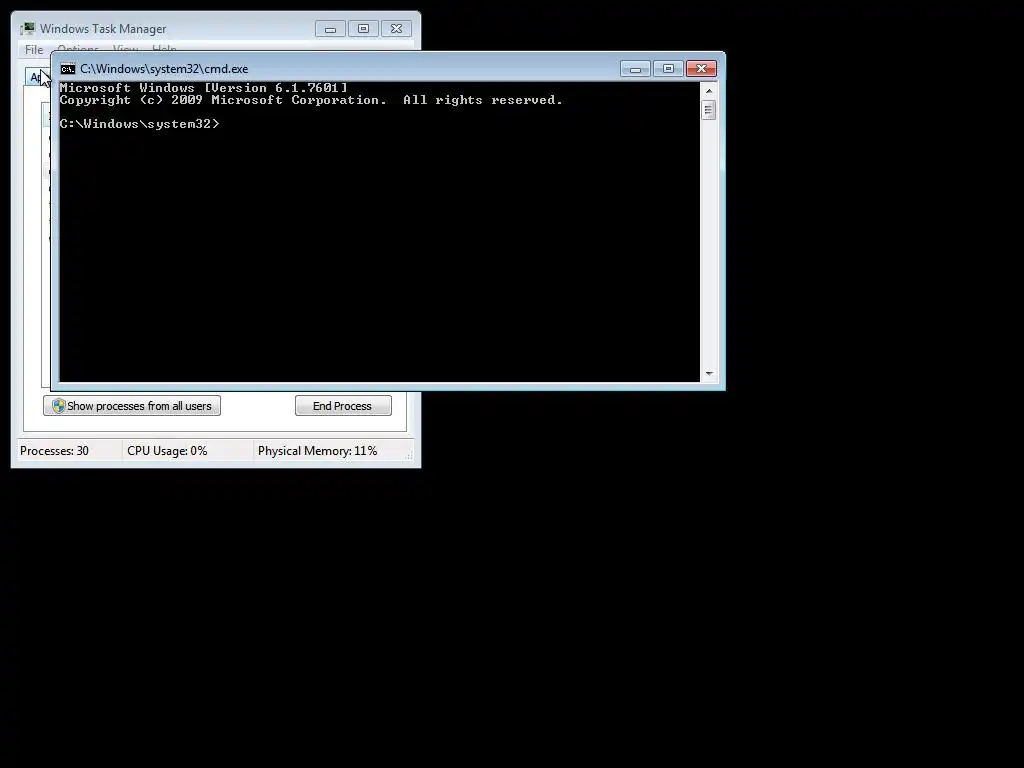Click the C:\Windows\system32> command prompt line

pos(140,123)
